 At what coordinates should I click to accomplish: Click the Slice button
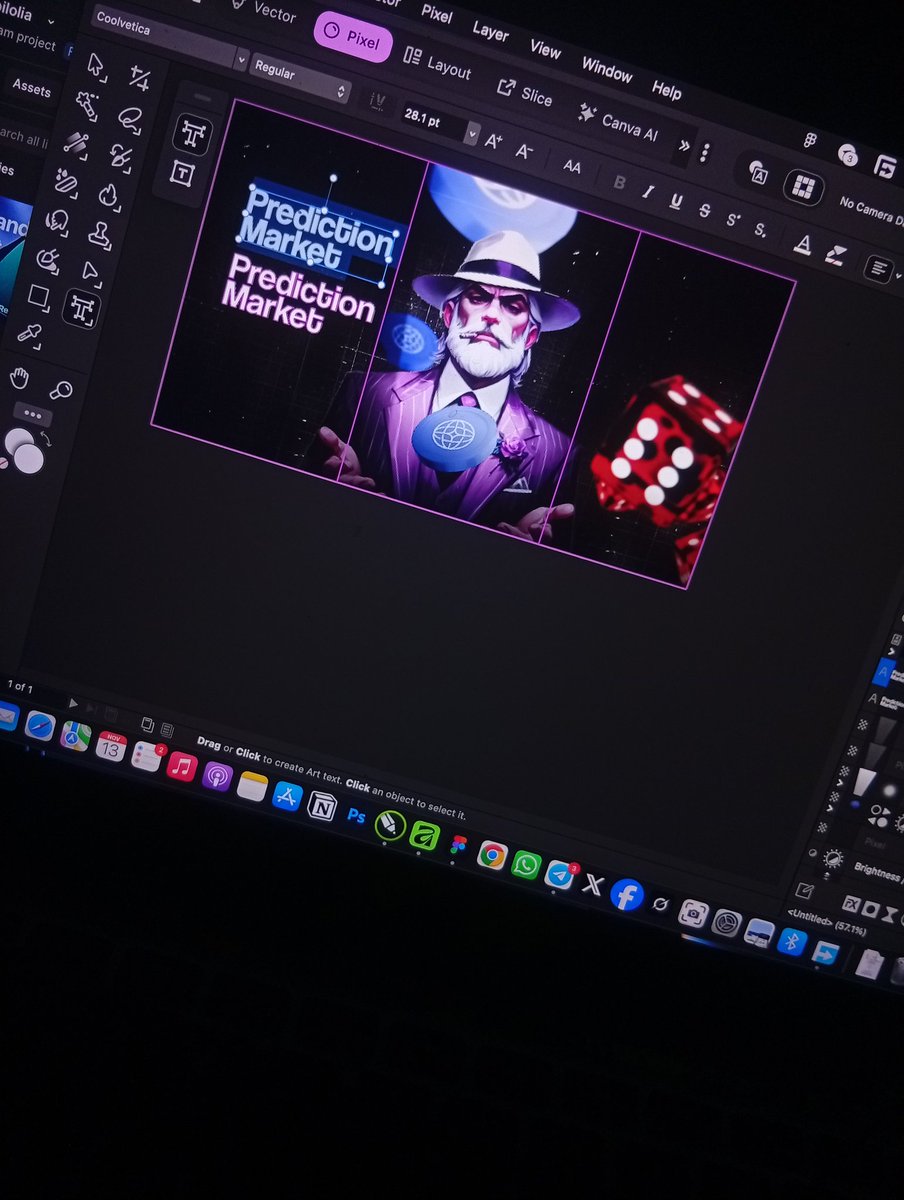(526, 92)
